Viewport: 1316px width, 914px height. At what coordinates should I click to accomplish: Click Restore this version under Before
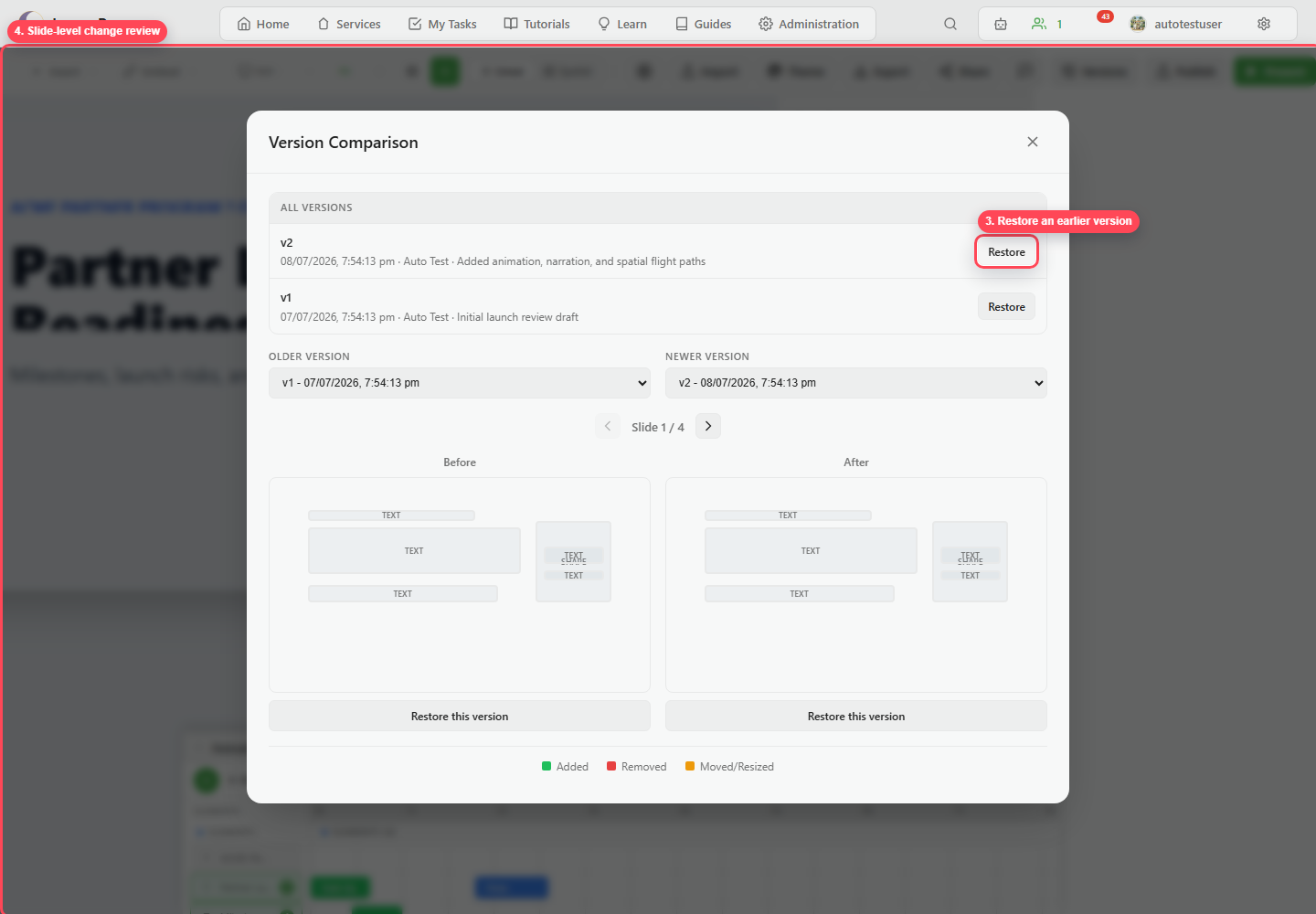tap(460, 717)
